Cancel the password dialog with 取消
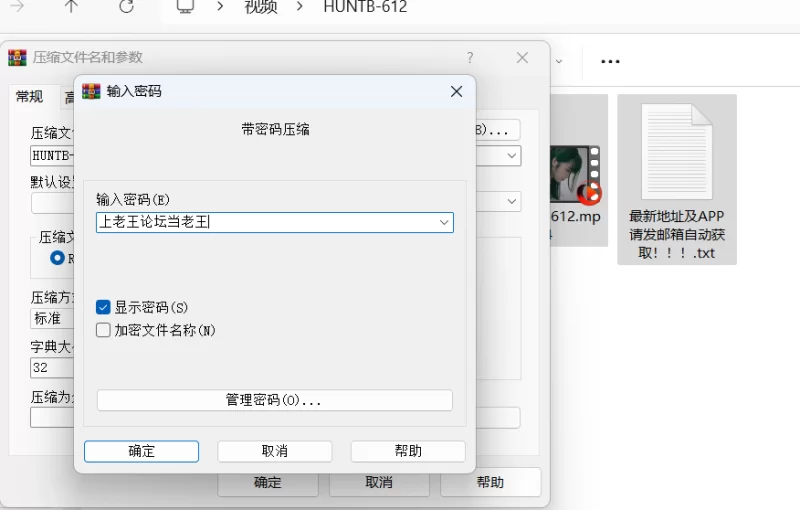Image resolution: width=800 pixels, height=510 pixels. point(274,451)
